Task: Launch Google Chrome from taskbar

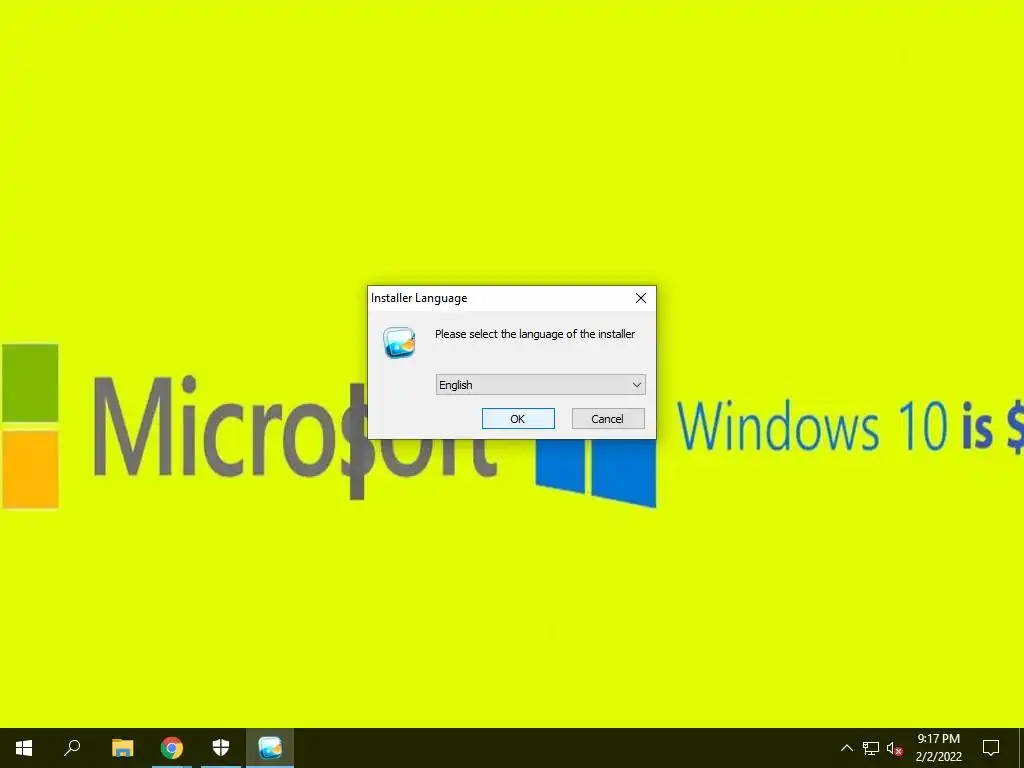Action: coord(172,748)
